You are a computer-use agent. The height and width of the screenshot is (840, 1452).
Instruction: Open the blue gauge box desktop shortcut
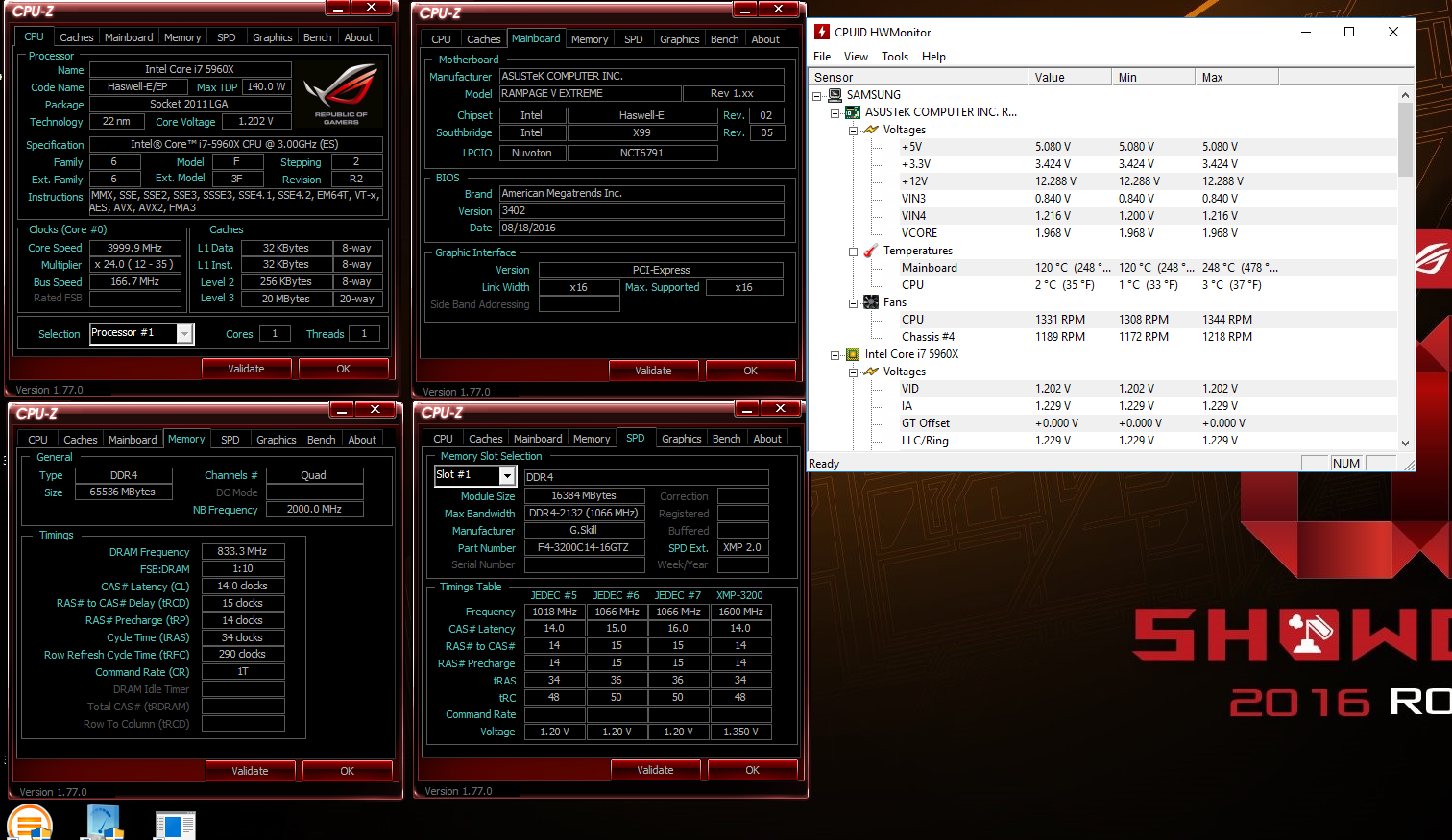pos(103,823)
